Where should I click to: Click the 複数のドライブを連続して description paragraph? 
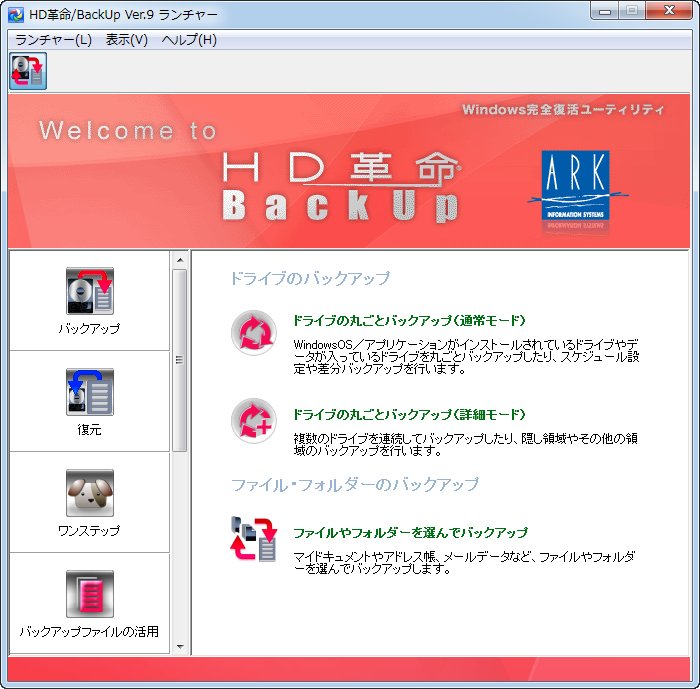click(x=466, y=444)
